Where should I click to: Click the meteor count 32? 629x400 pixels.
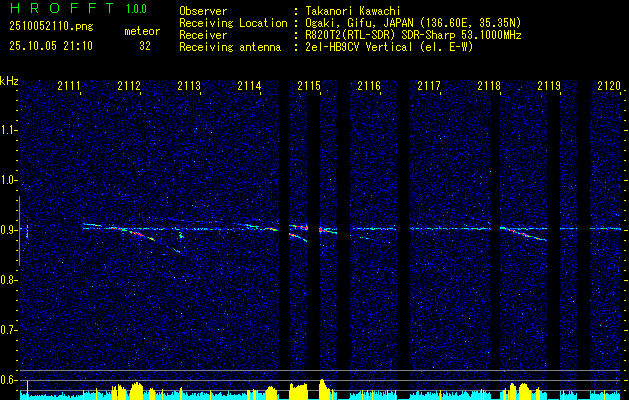coord(145,46)
